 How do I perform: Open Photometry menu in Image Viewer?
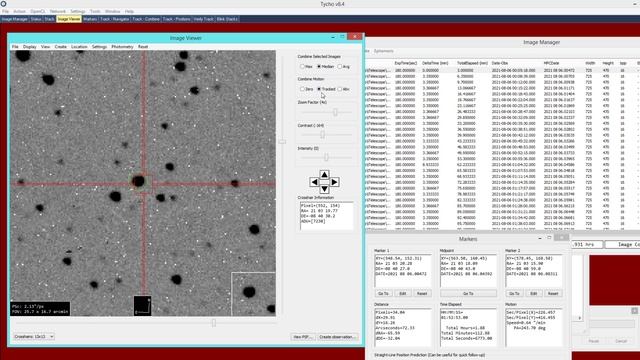tap(122, 47)
